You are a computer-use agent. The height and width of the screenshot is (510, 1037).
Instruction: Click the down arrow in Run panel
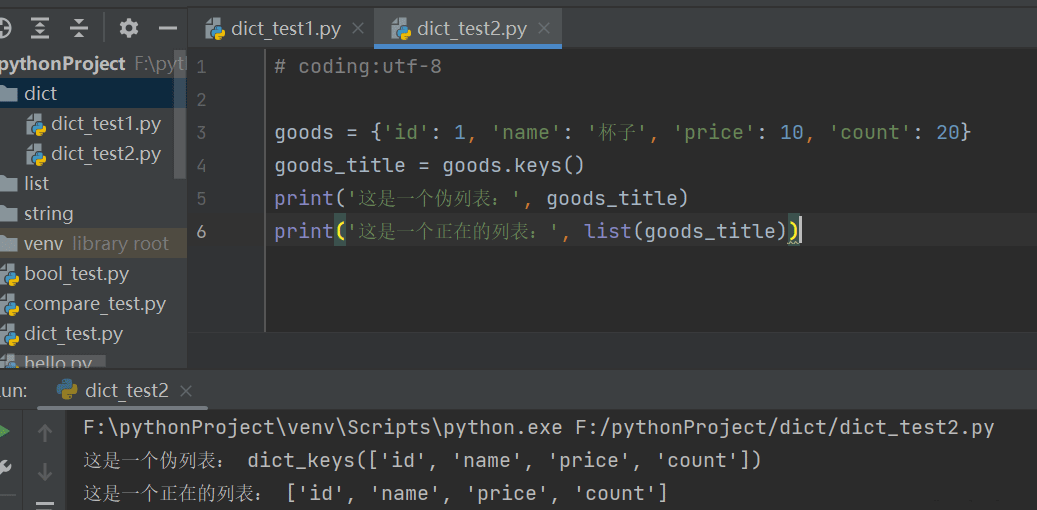(45, 471)
